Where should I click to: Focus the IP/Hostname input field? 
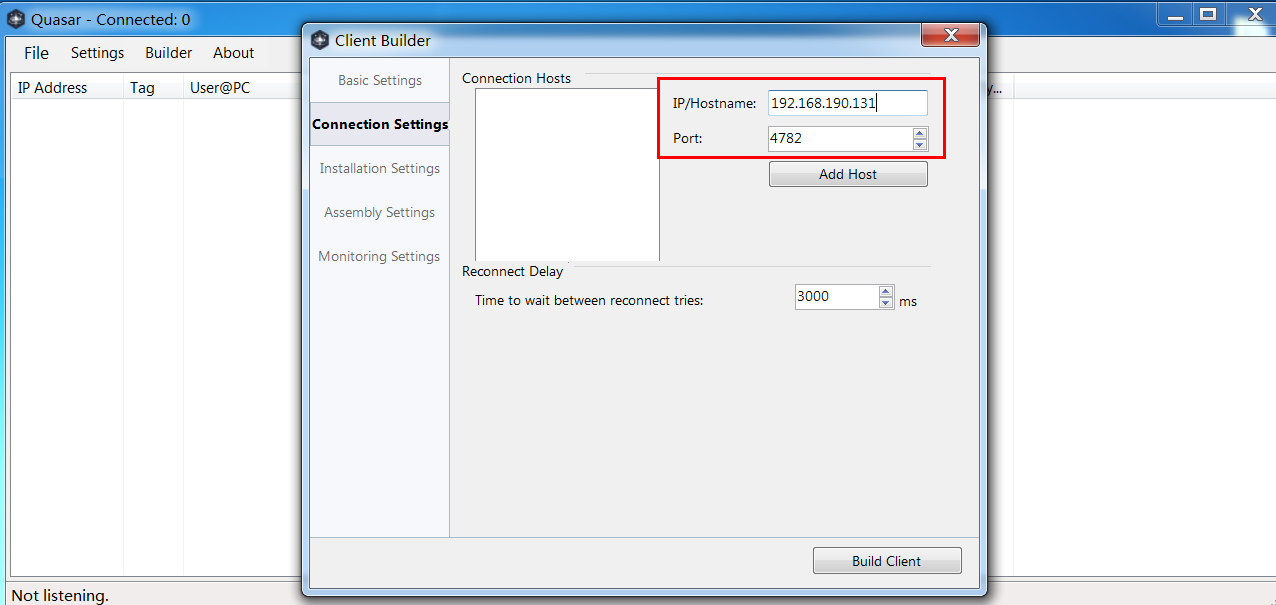(x=848, y=102)
